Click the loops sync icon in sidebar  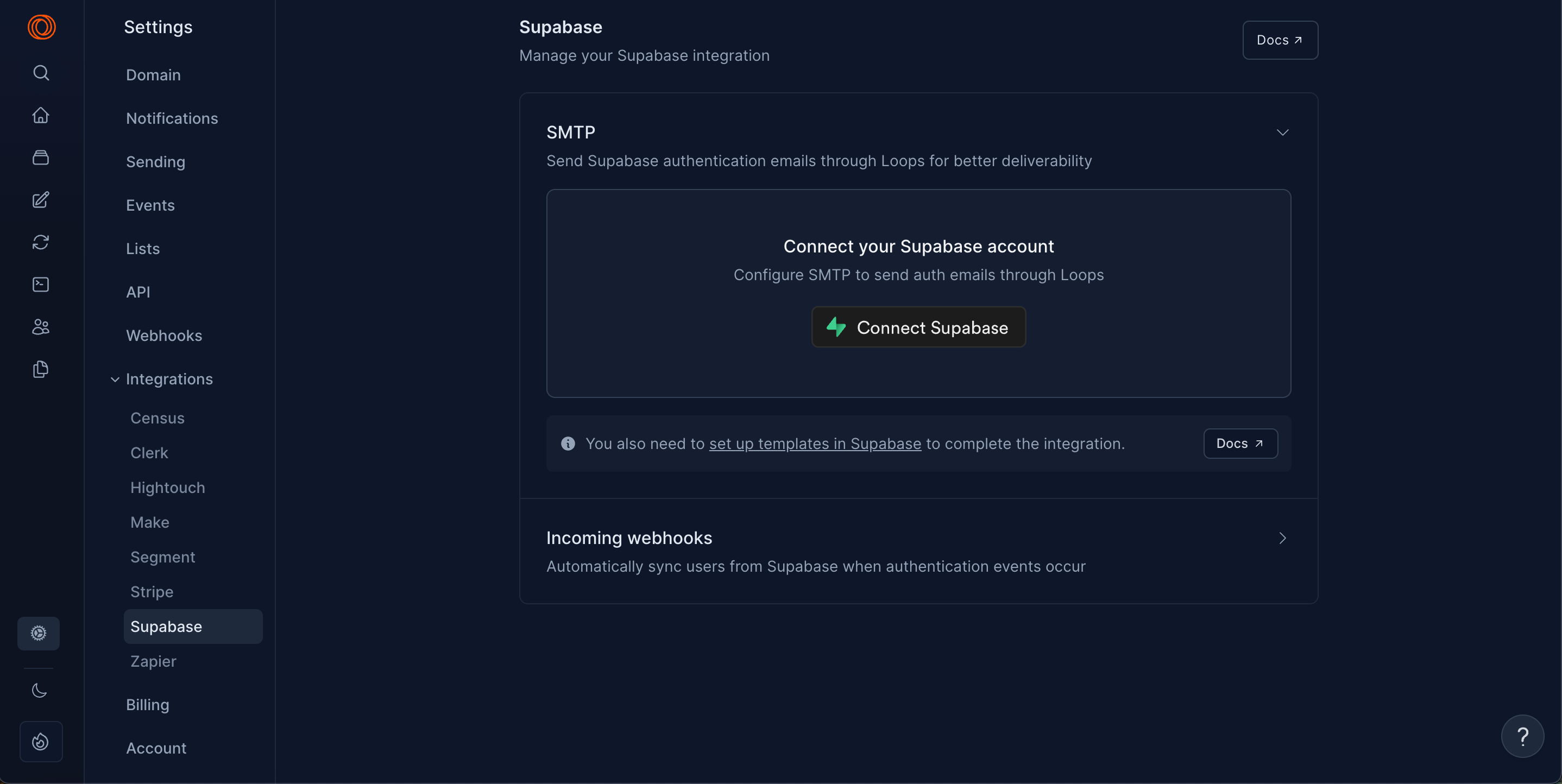pyautogui.click(x=41, y=242)
